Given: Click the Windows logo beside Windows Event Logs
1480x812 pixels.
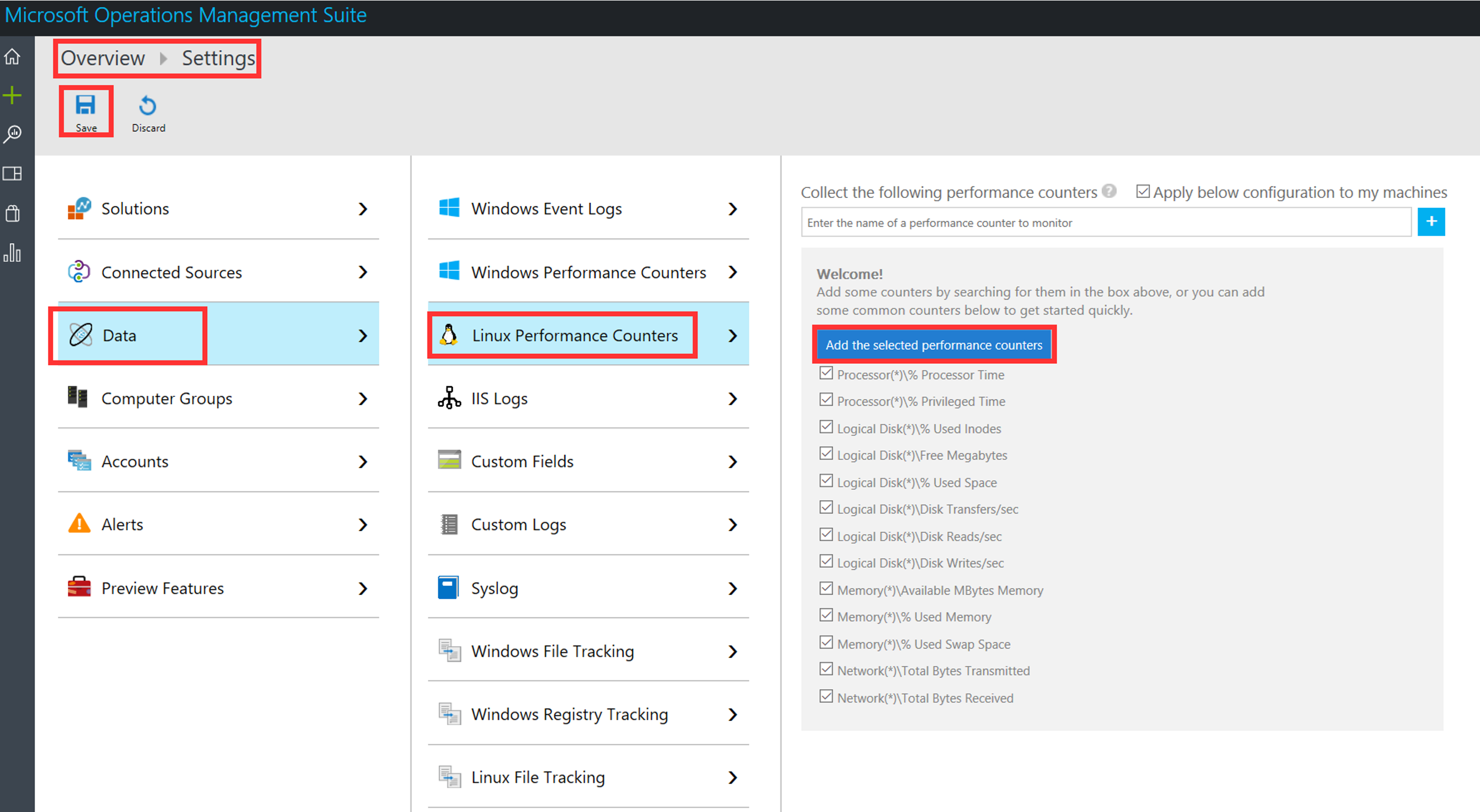Looking at the screenshot, I should (449, 208).
